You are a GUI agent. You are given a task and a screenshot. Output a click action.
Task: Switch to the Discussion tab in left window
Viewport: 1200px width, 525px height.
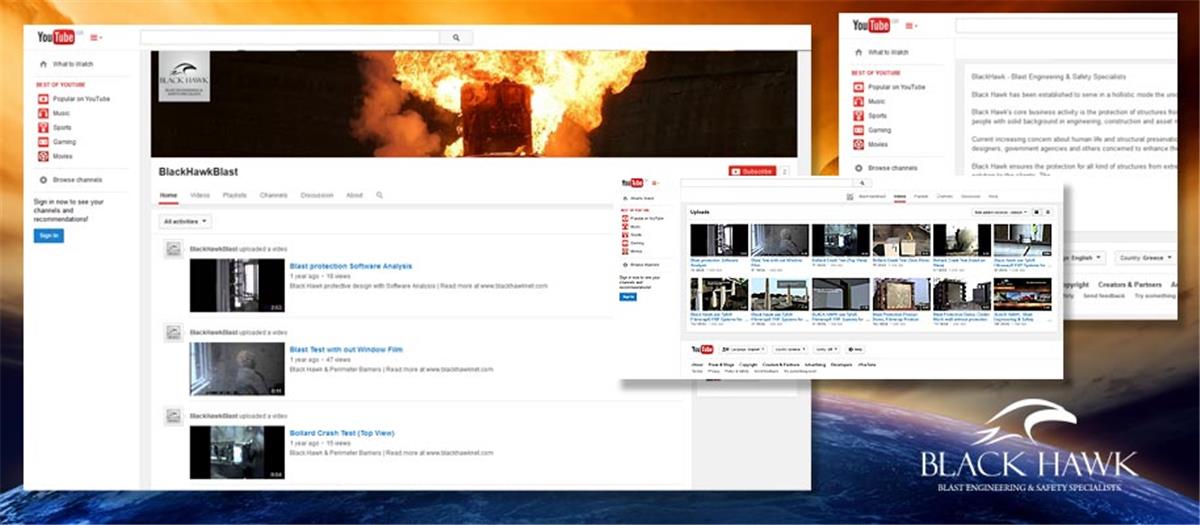[317, 195]
